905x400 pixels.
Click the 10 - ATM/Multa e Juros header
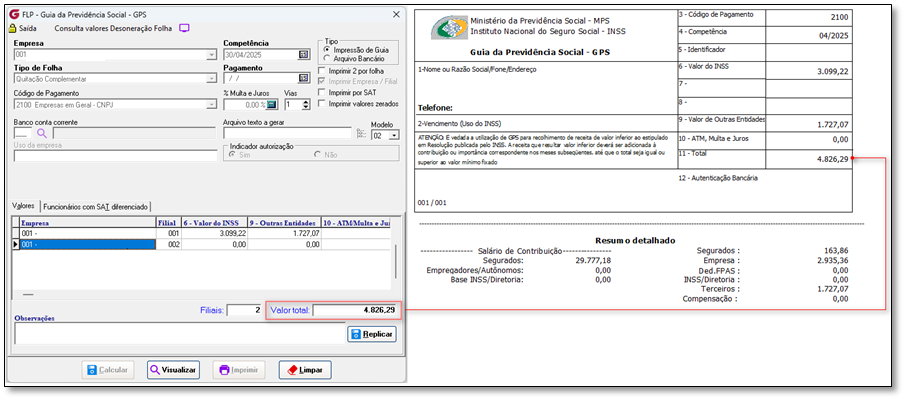click(x=356, y=222)
